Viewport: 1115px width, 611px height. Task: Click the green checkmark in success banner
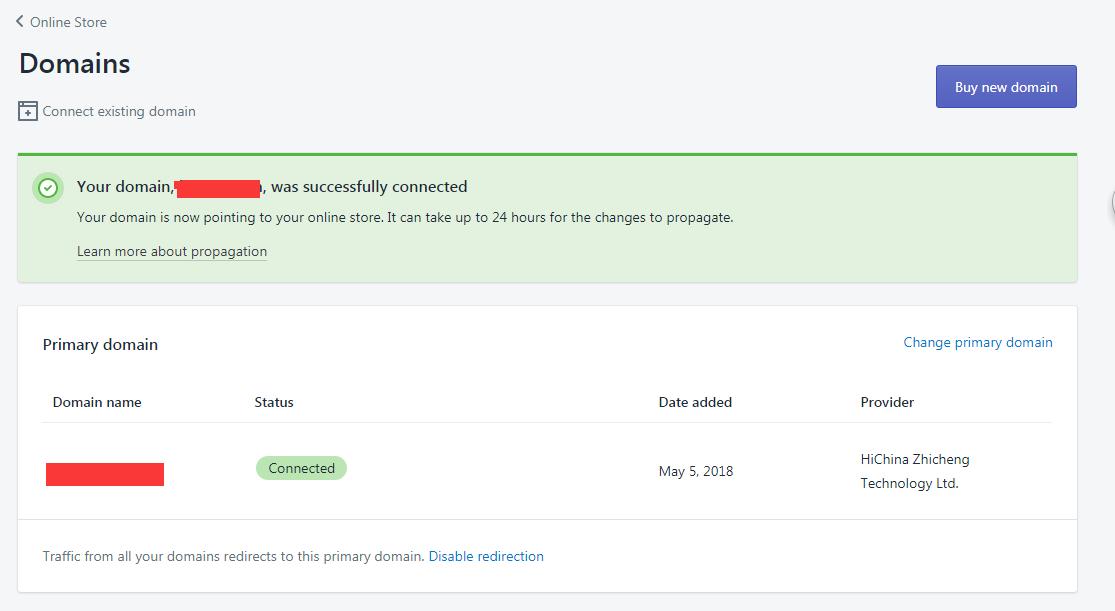(x=48, y=188)
